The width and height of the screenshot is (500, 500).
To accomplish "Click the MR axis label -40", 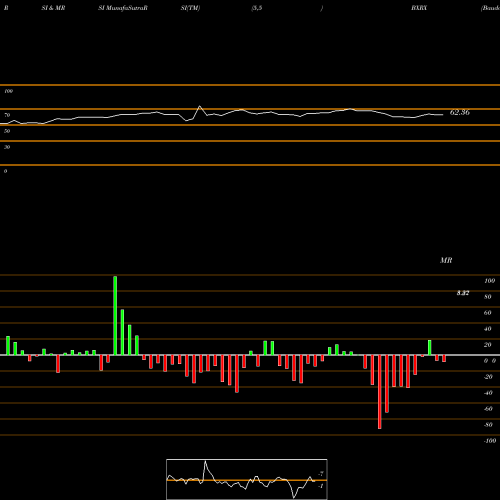I will pos(488,393).
